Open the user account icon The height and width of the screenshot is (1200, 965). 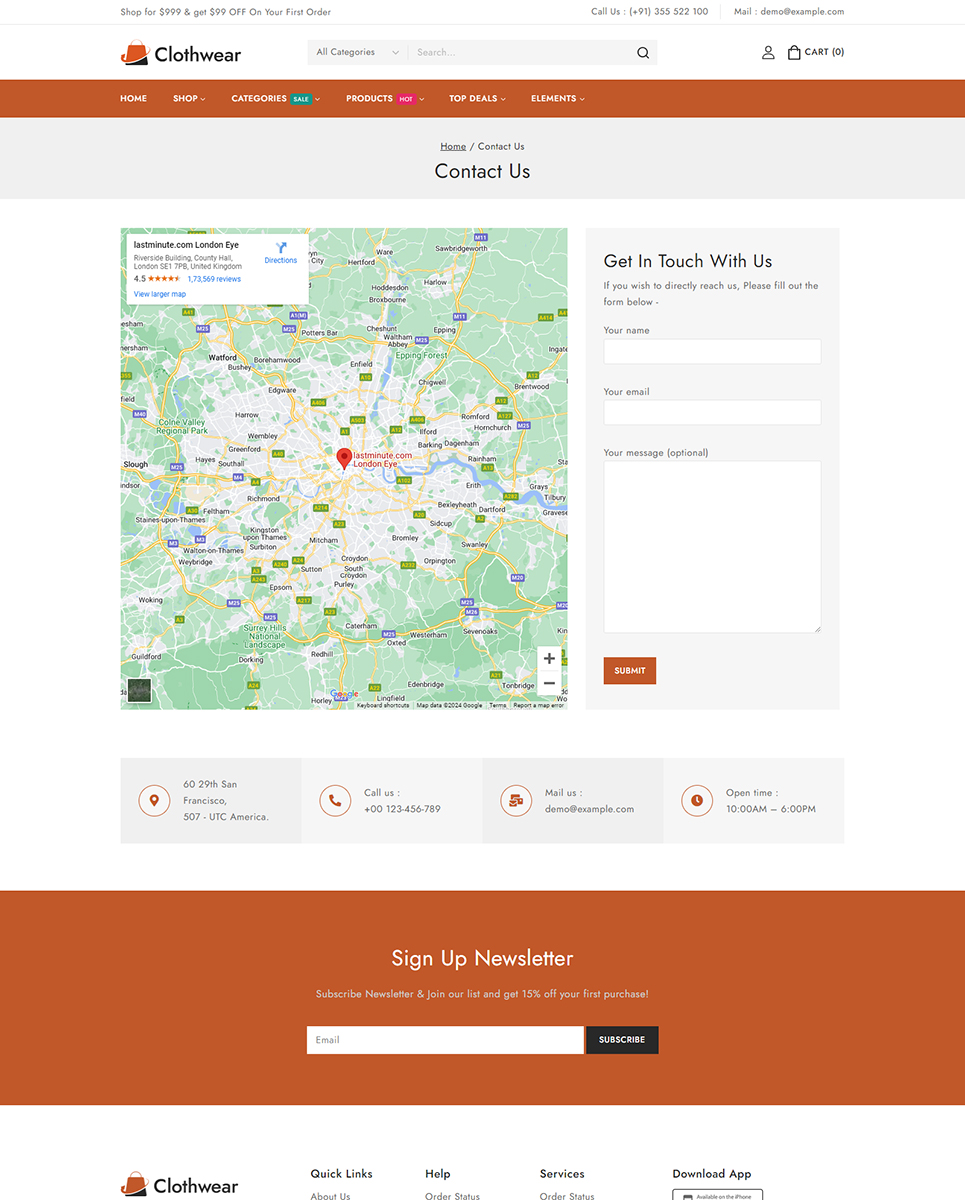click(768, 53)
